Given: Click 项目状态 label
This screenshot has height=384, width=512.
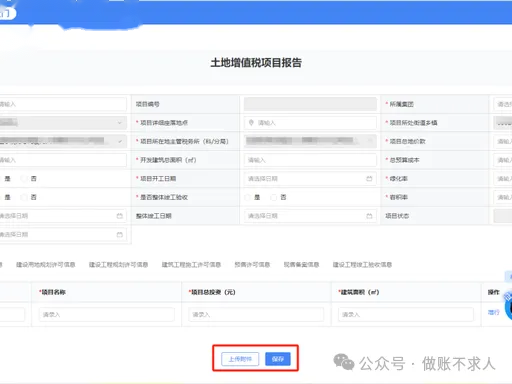Looking at the screenshot, I should point(397,216).
